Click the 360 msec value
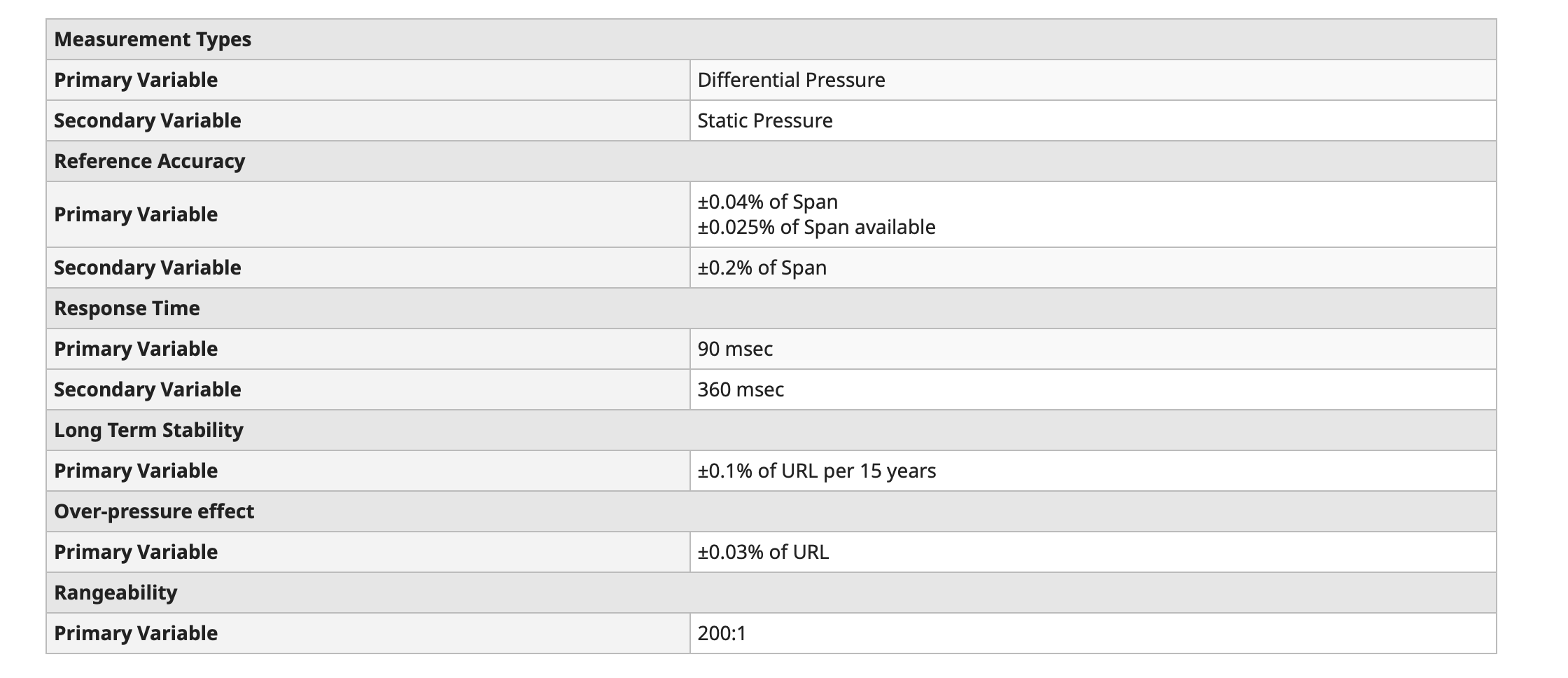This screenshot has height=678, width=1568. 741,389
